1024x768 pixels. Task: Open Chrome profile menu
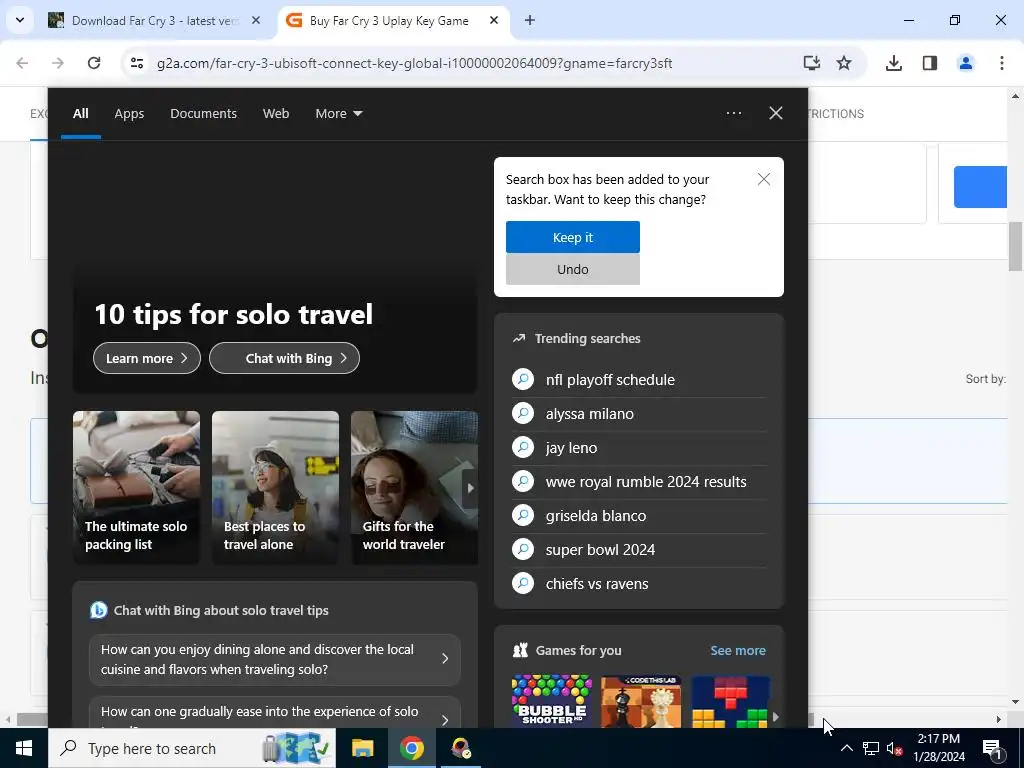click(965, 63)
